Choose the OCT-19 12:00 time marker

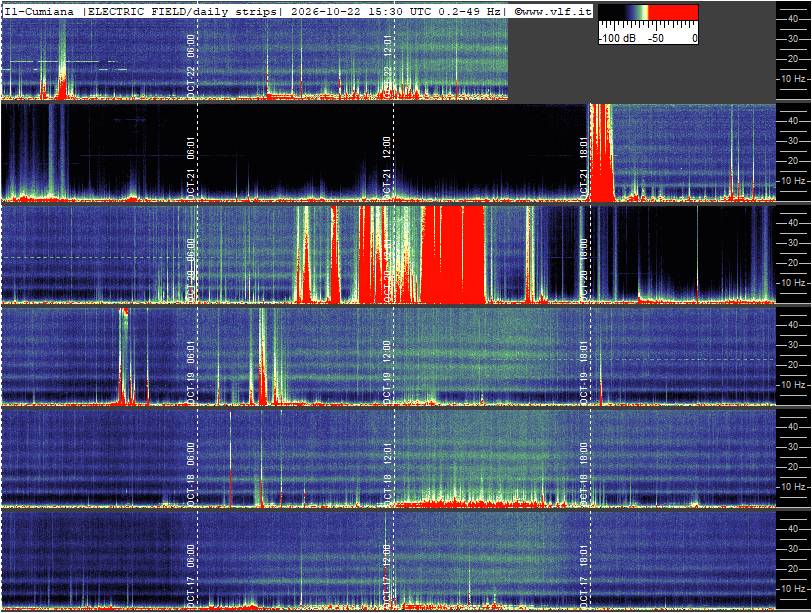coord(387,371)
